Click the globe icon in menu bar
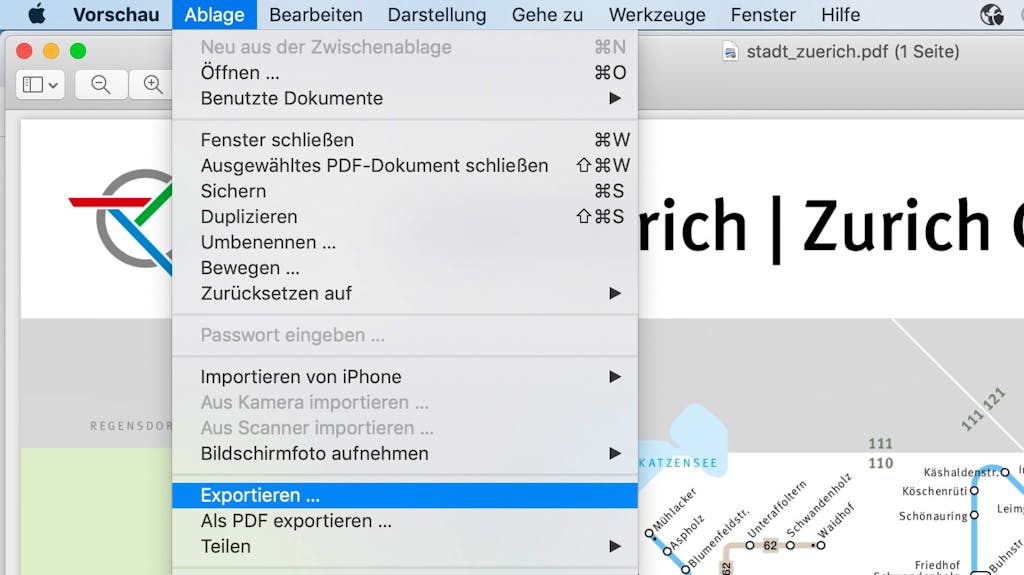1024x575 pixels. (991, 14)
